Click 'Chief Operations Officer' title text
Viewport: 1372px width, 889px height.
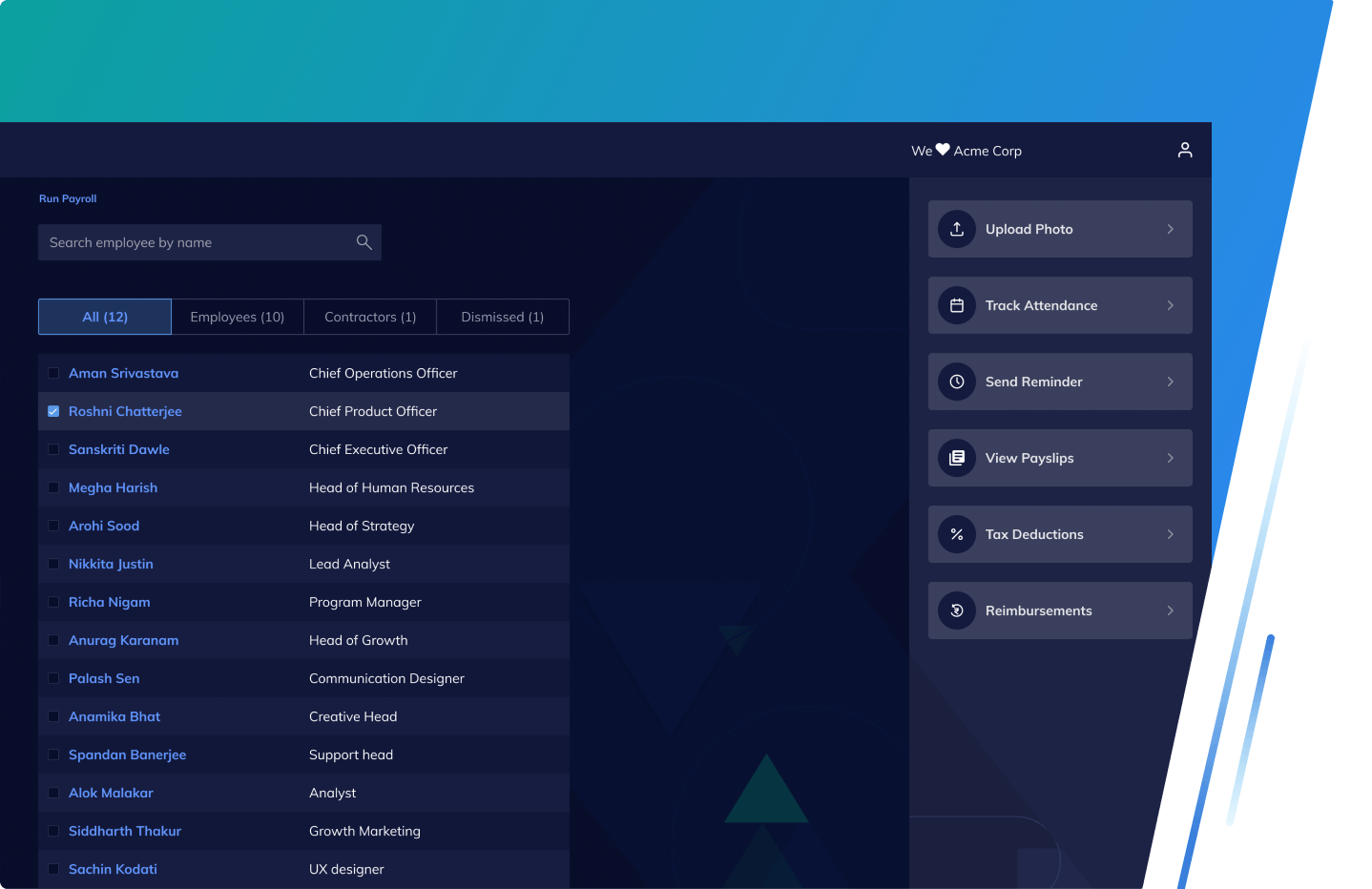(384, 373)
